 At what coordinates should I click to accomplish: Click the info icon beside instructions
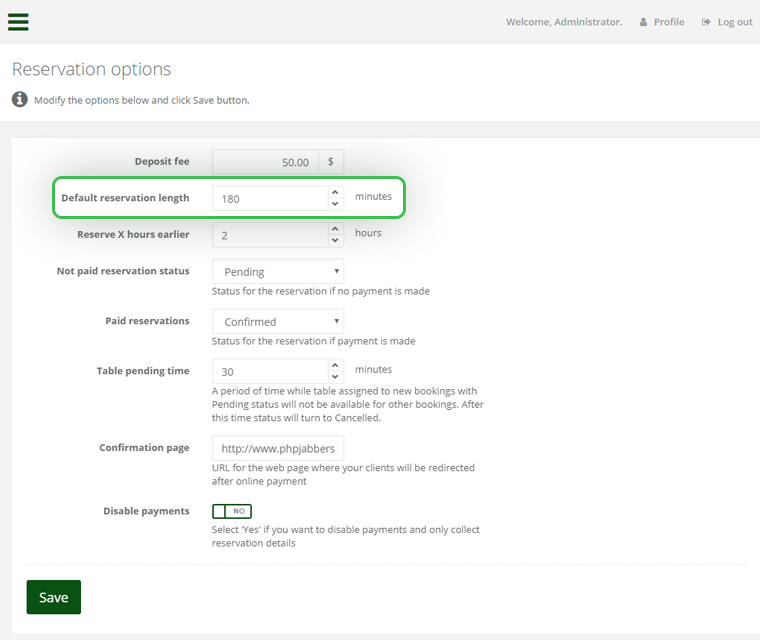(19, 99)
